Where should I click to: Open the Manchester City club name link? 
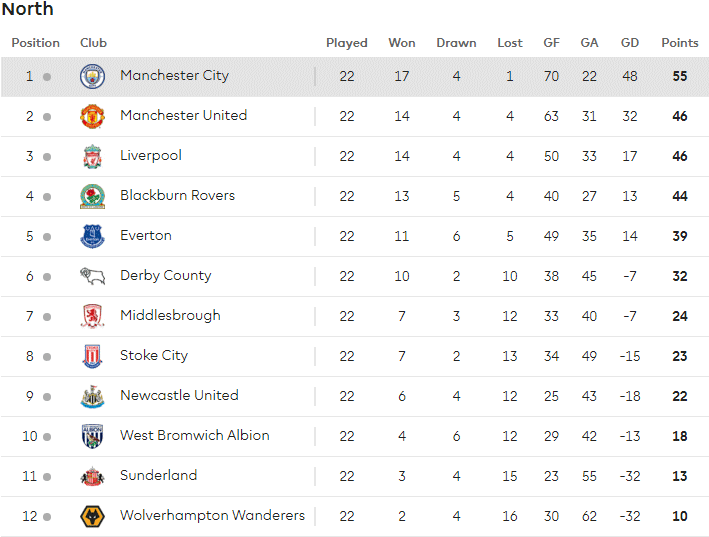tap(174, 75)
